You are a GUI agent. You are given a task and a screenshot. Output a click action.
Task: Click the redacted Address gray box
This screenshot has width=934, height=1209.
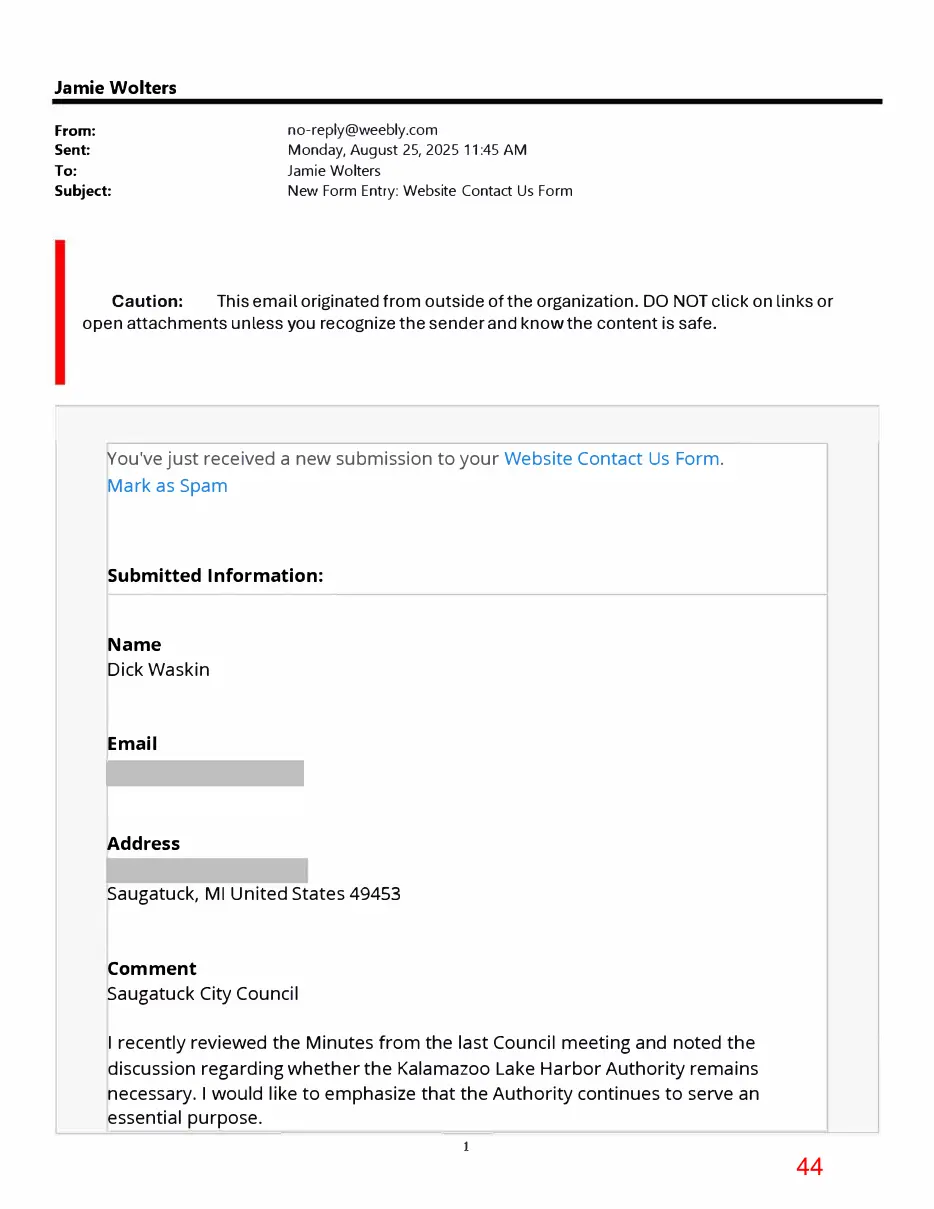click(x=207, y=870)
